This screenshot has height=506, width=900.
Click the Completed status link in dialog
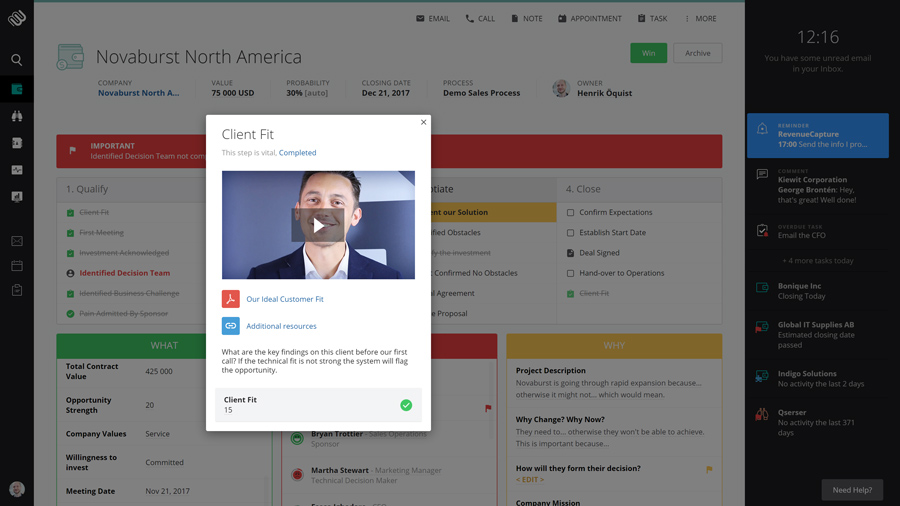point(297,153)
